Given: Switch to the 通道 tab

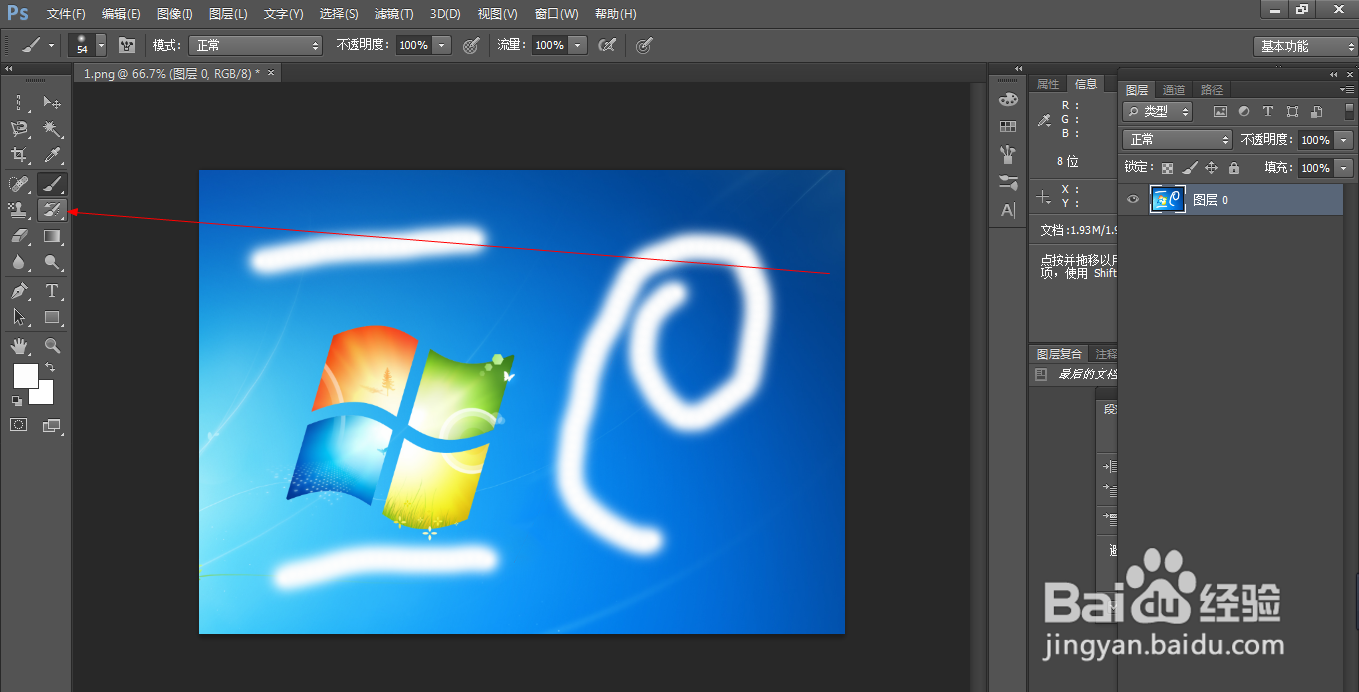Looking at the screenshot, I should pyautogui.click(x=1174, y=90).
